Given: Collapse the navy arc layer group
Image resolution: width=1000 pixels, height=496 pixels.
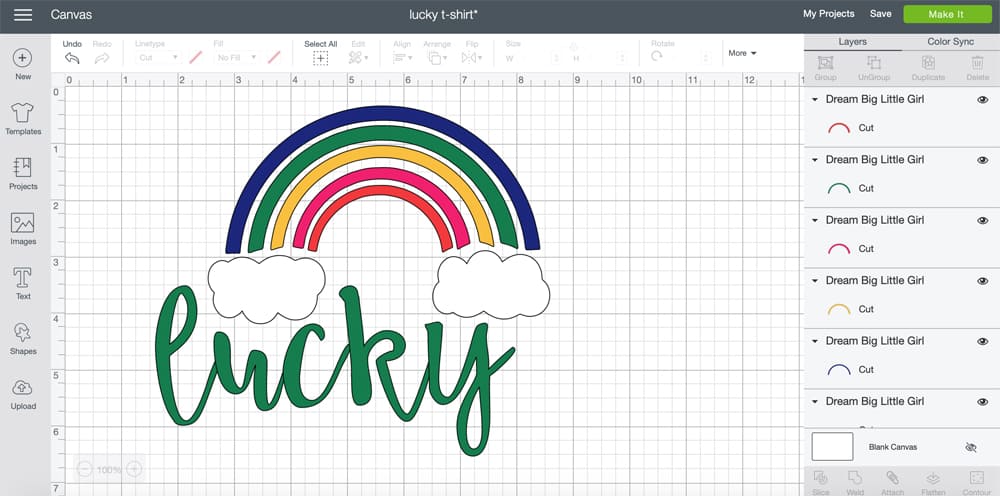Looking at the screenshot, I should pos(814,342).
